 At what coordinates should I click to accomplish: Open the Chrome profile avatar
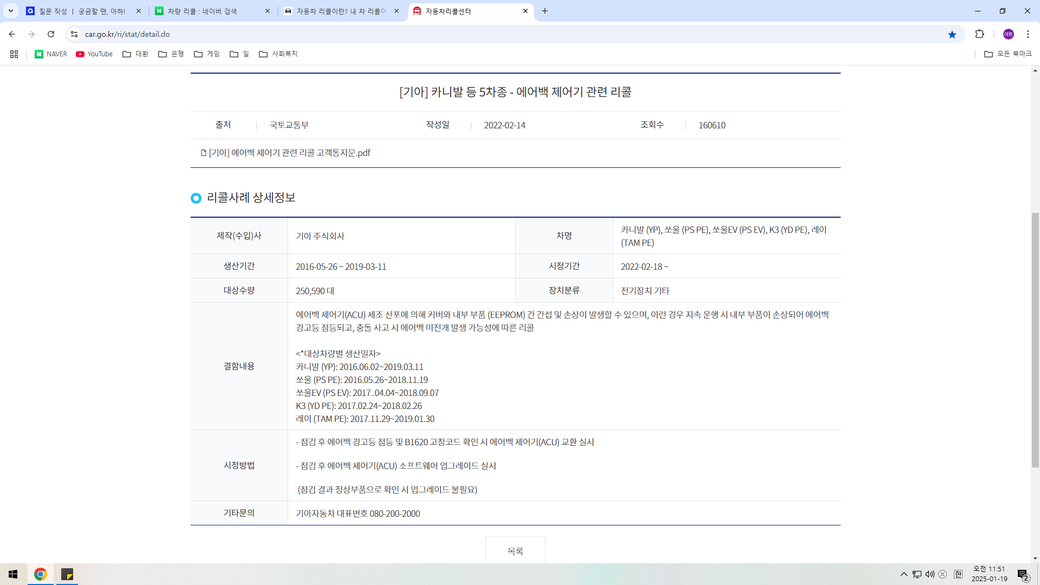click(x=1008, y=34)
